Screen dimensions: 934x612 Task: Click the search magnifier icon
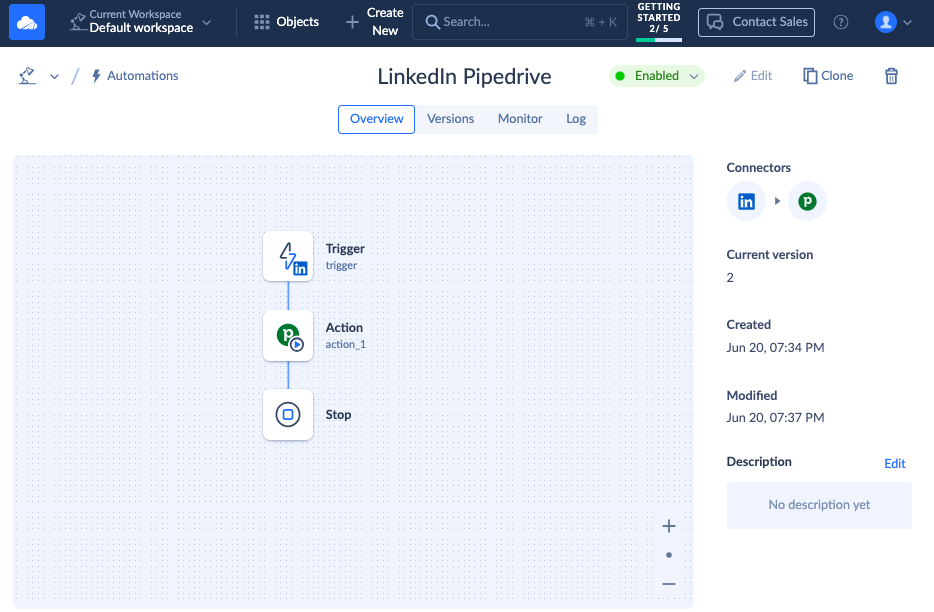[432, 22]
